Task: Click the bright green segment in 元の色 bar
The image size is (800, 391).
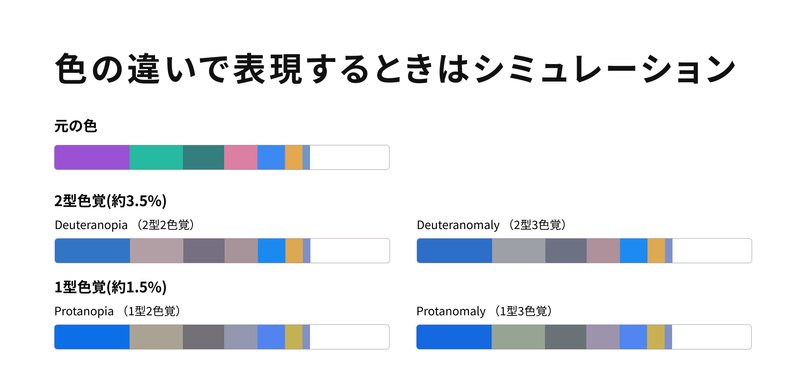Action: 156,157
